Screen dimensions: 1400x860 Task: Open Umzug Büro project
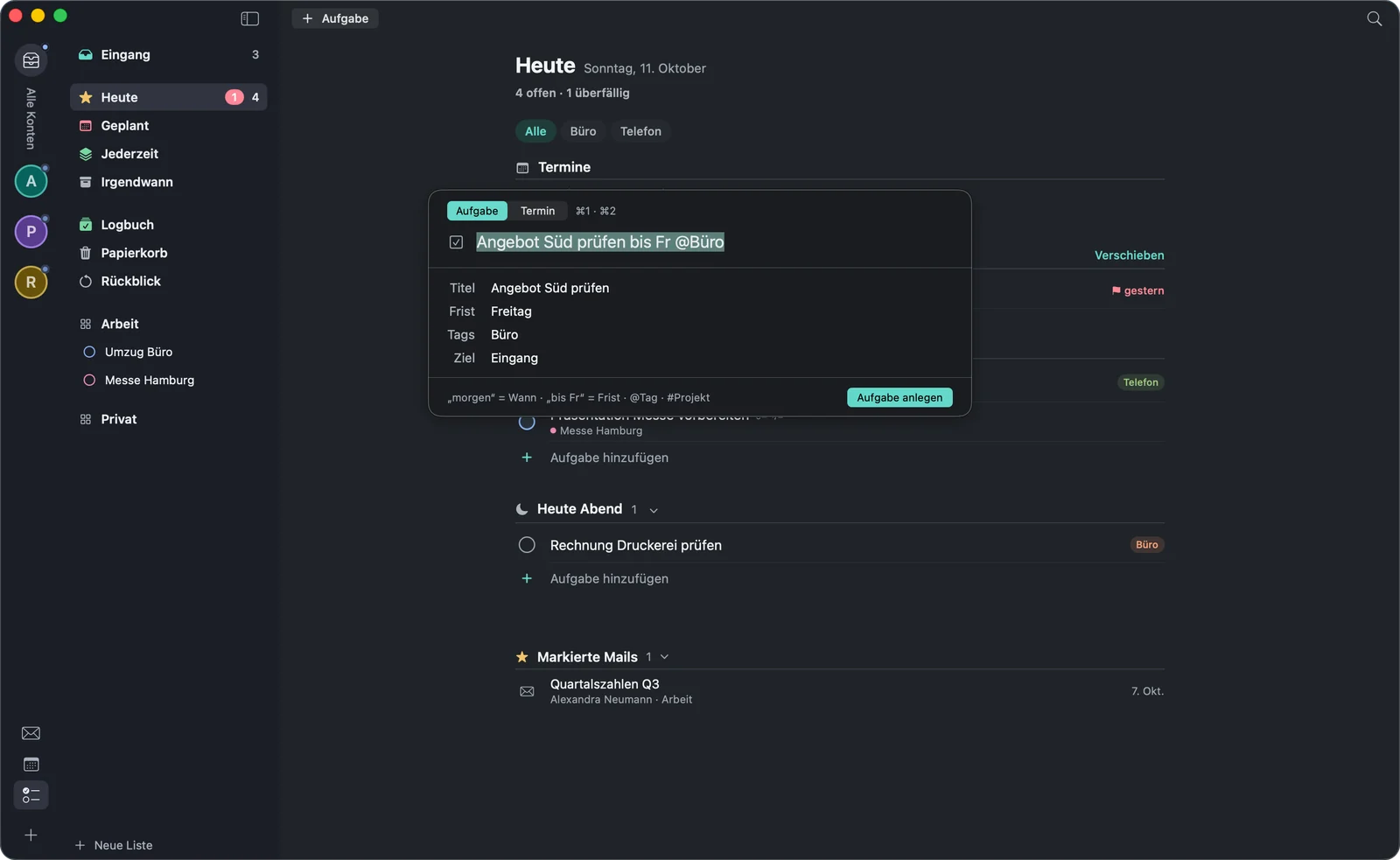click(x=168, y=352)
